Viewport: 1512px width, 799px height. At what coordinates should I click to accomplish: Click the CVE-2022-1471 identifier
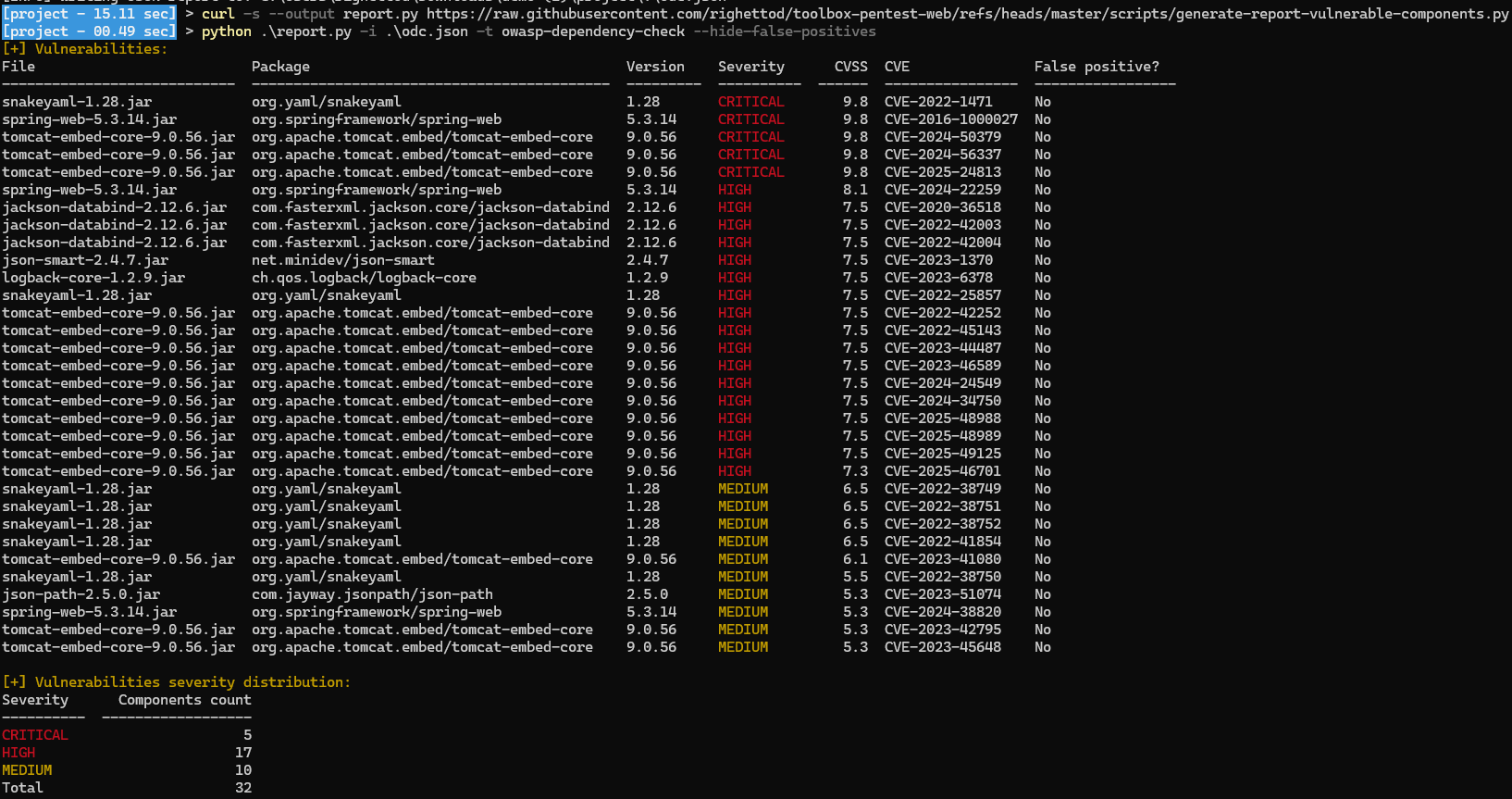[938, 102]
